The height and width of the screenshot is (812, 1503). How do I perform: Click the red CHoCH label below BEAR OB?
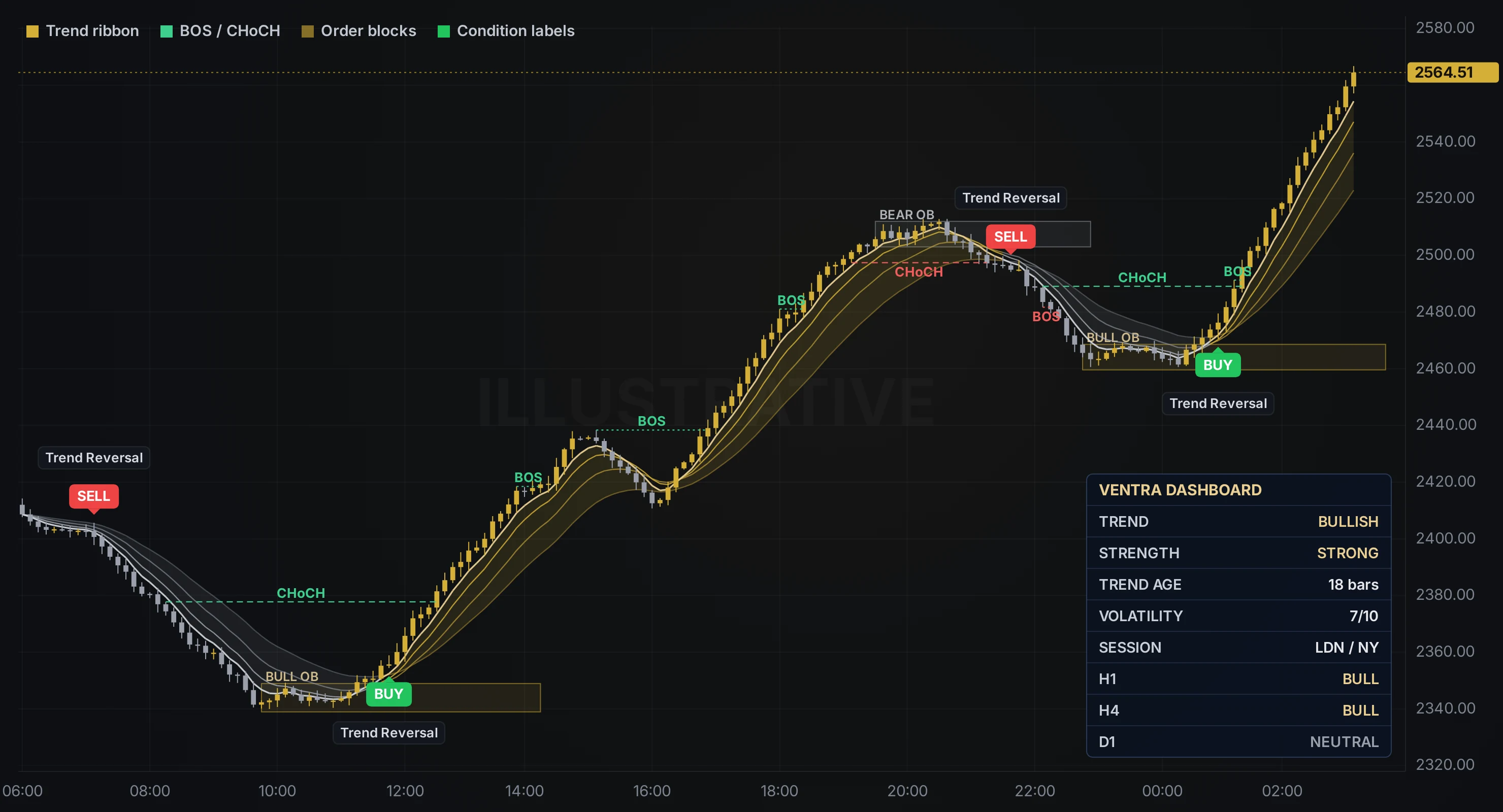919,272
